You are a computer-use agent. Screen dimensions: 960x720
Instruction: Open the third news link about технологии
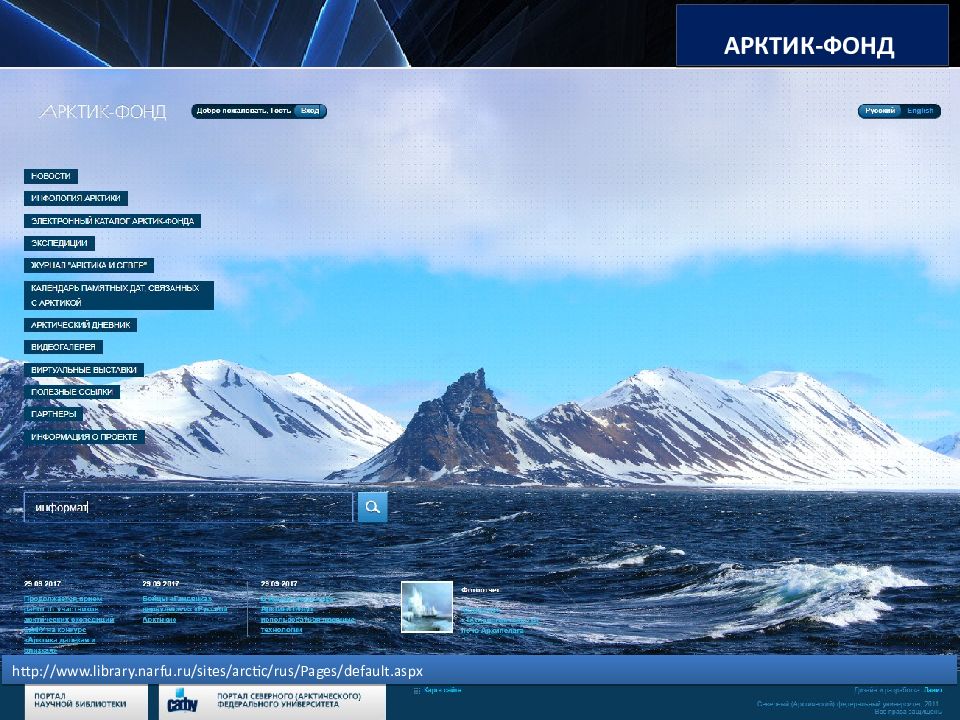tap(308, 613)
